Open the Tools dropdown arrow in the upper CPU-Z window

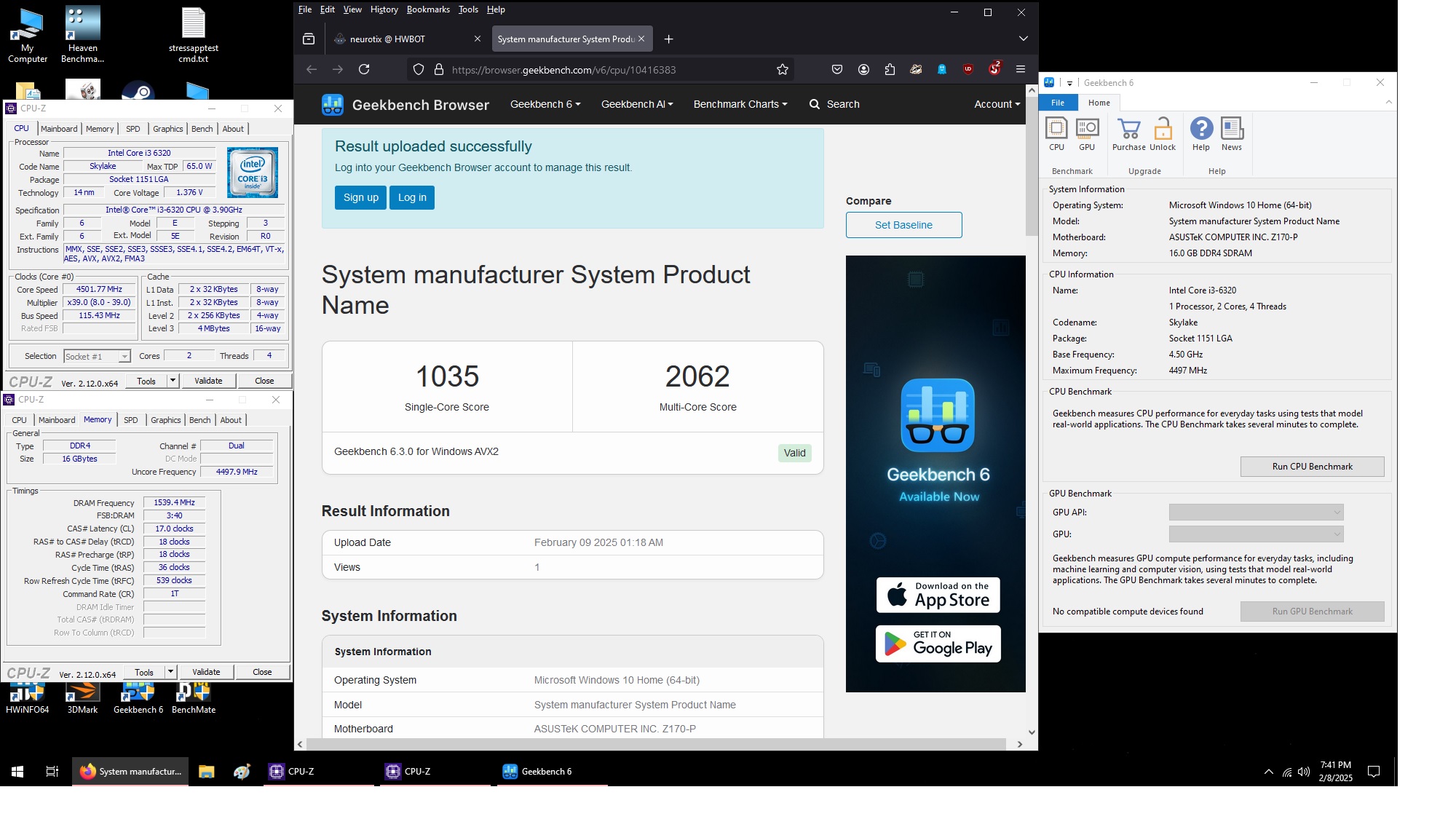(173, 381)
